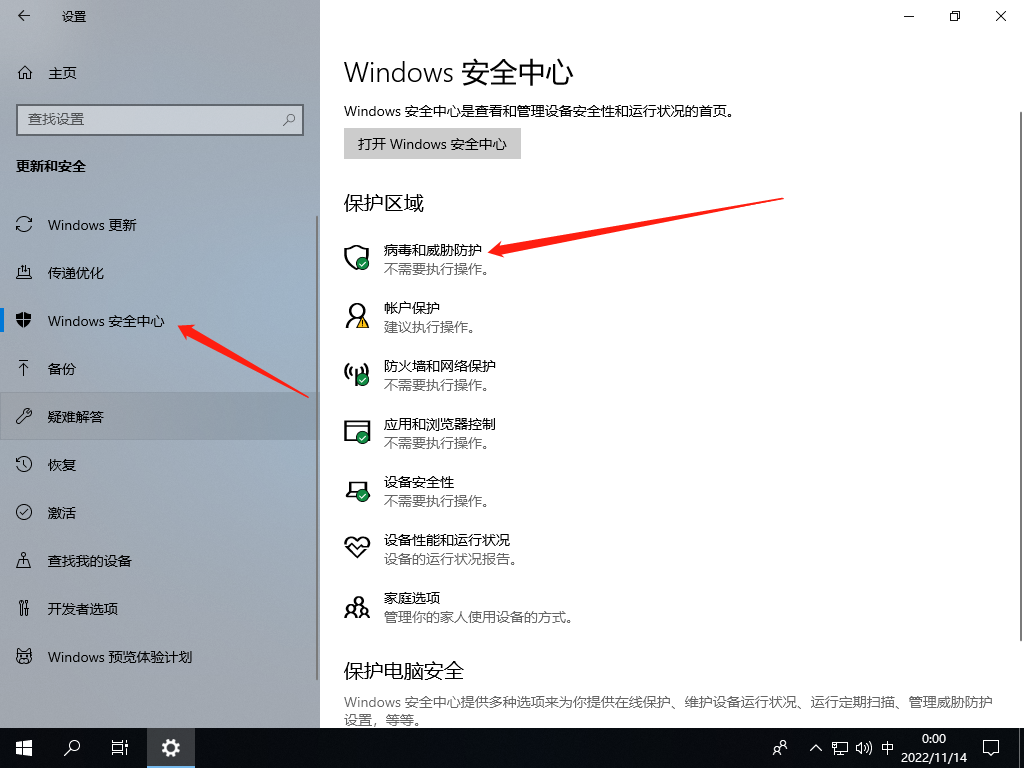Open 设备安全性 link
The image size is (1024, 768).
coord(419,482)
